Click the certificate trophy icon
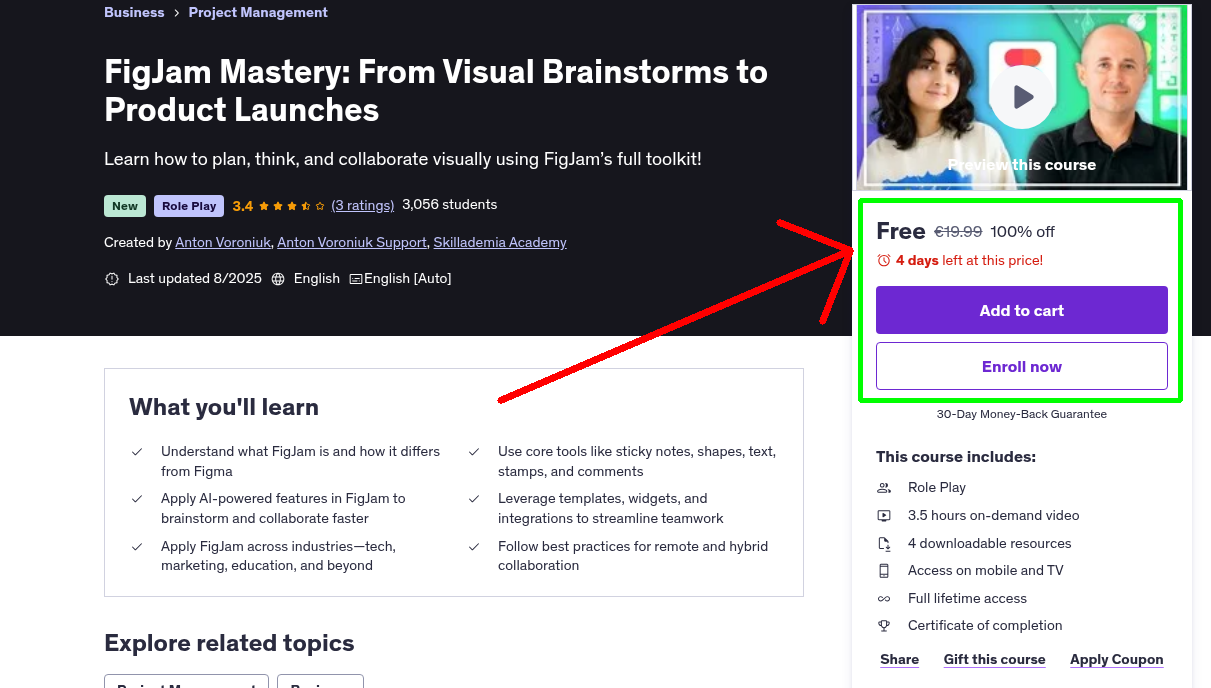 pyautogui.click(x=884, y=626)
